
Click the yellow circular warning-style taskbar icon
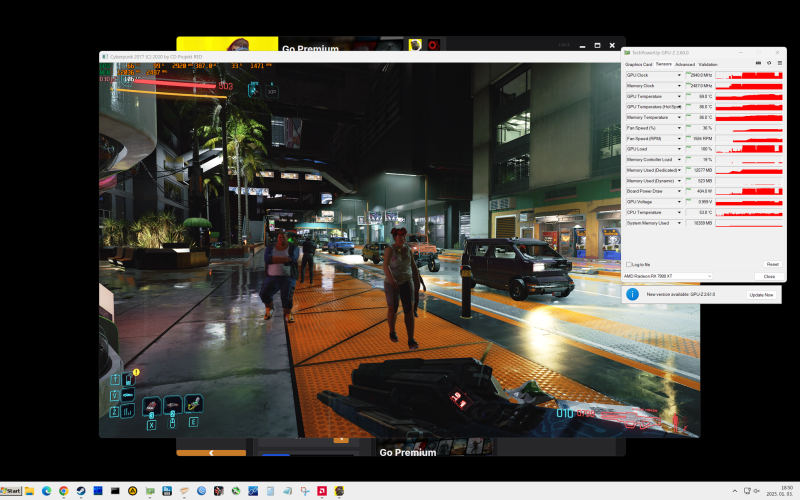[133, 491]
